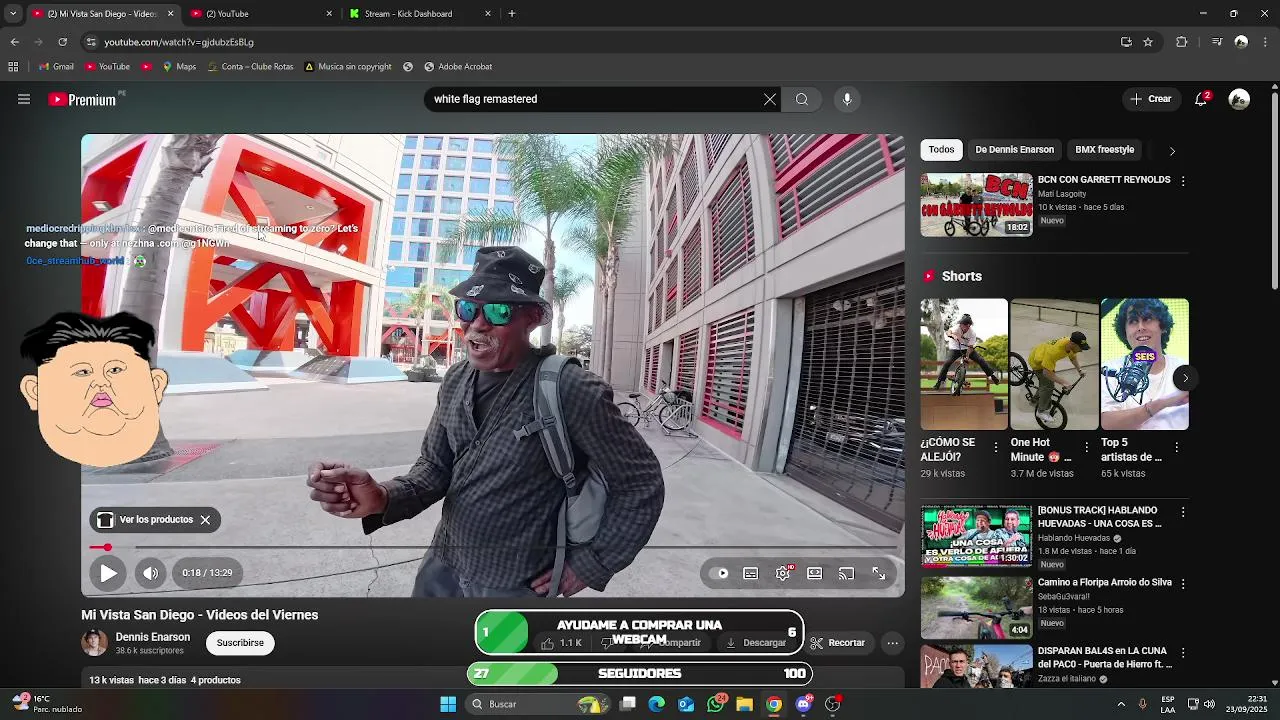Open 'Musica sin copyright' bookmark

(x=347, y=67)
